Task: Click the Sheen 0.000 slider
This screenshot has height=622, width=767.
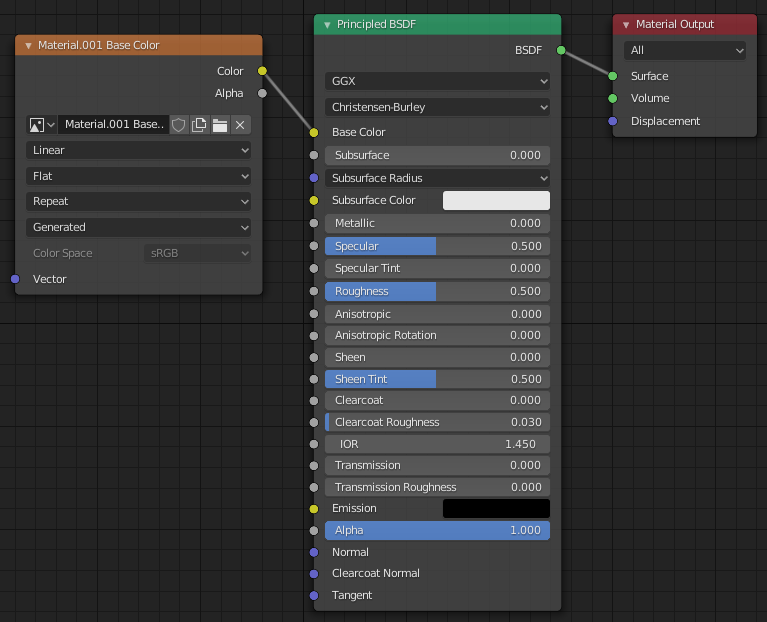Action: (437, 357)
